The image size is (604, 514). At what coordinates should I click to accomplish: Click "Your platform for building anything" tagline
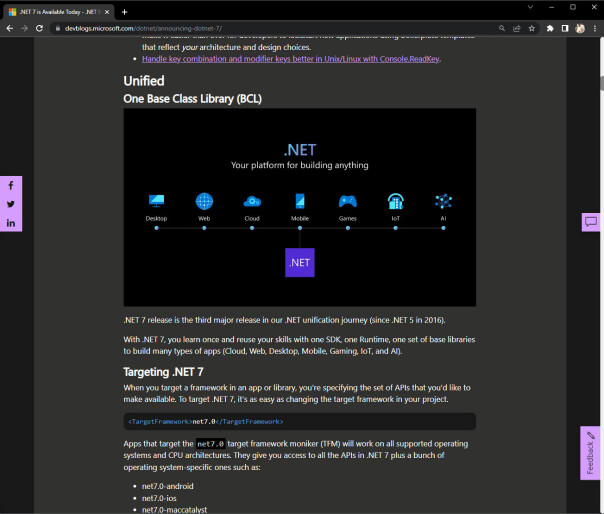[300, 165]
